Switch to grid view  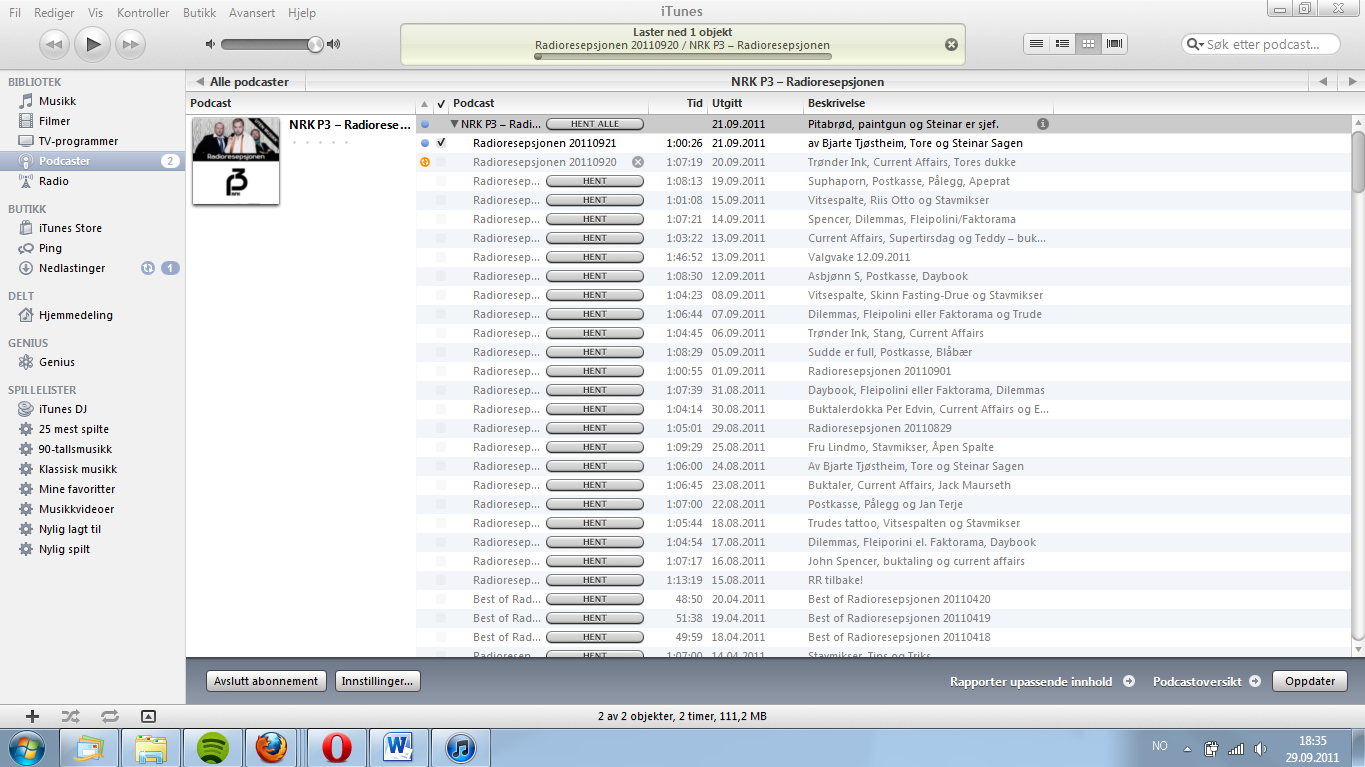point(1088,44)
